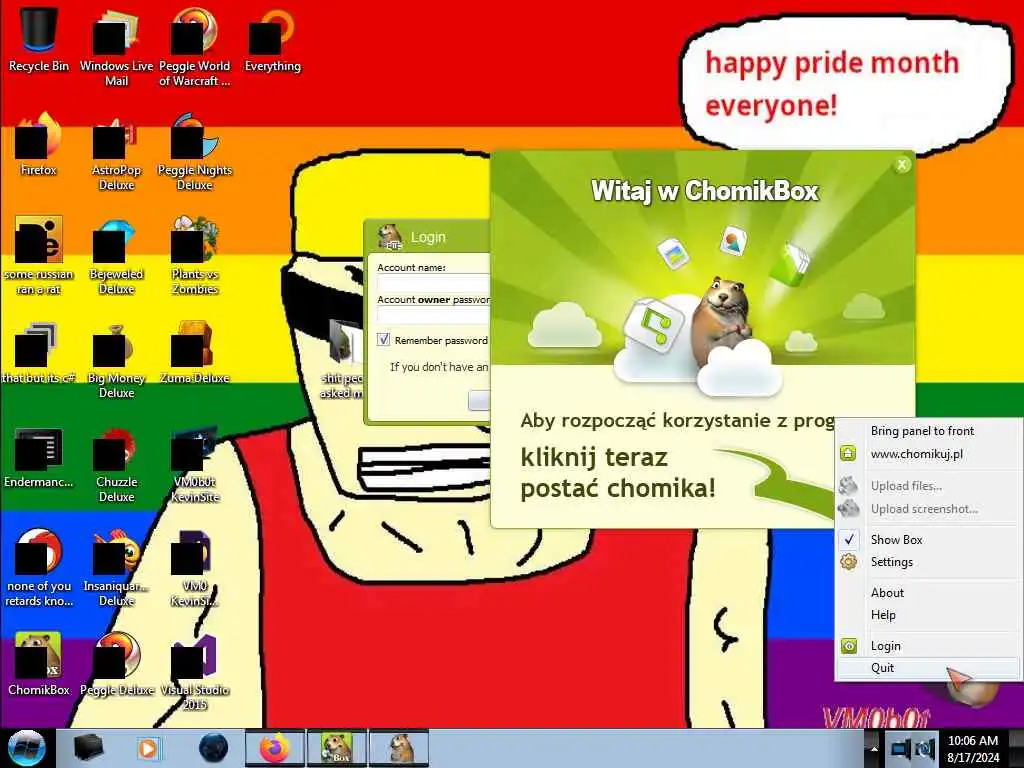The image size is (1024, 768).
Task: Choose Login in the tray menu
Action: tap(929, 646)
